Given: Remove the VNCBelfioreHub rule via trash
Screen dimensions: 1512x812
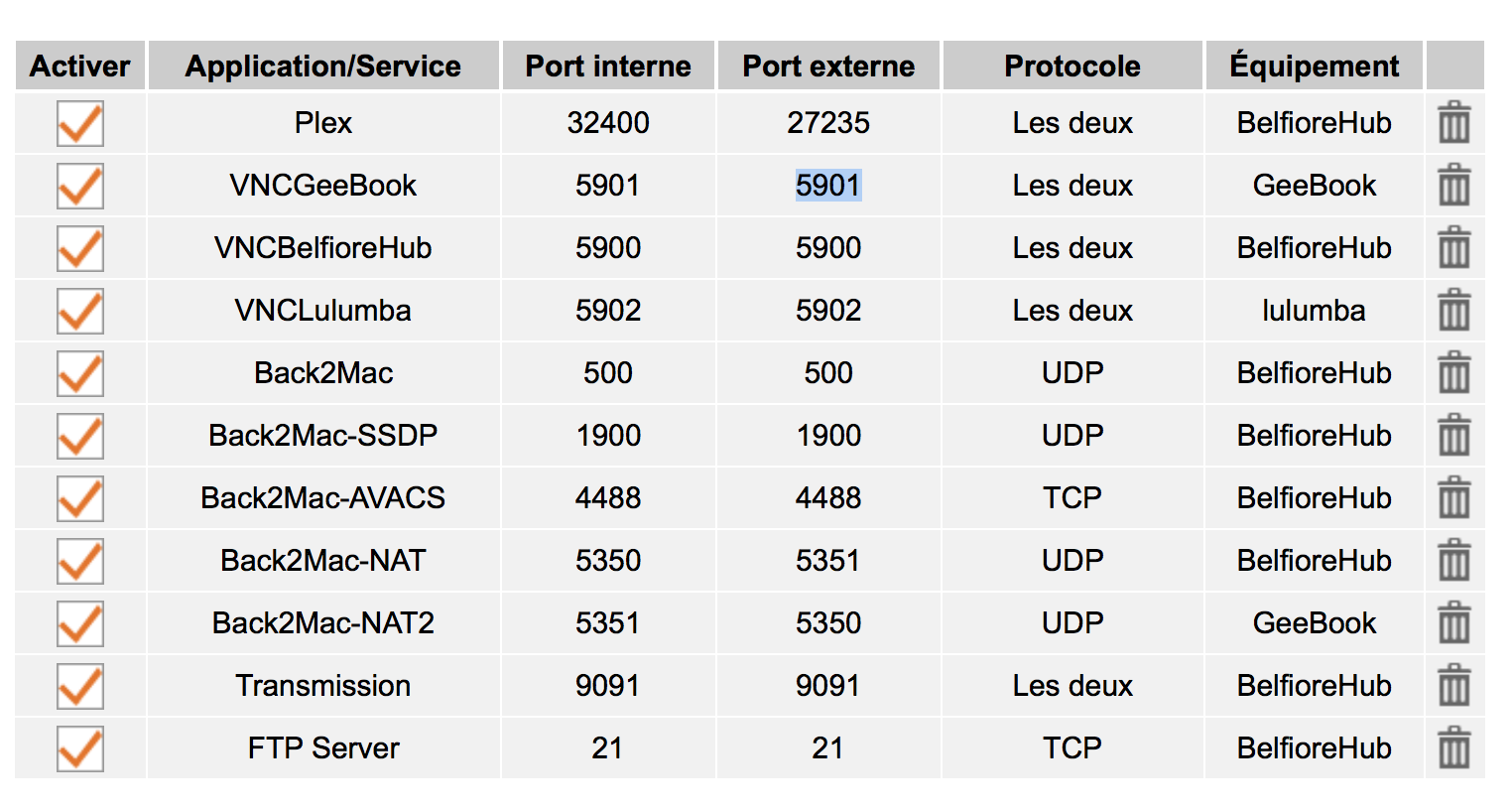Looking at the screenshot, I should (x=1454, y=248).
